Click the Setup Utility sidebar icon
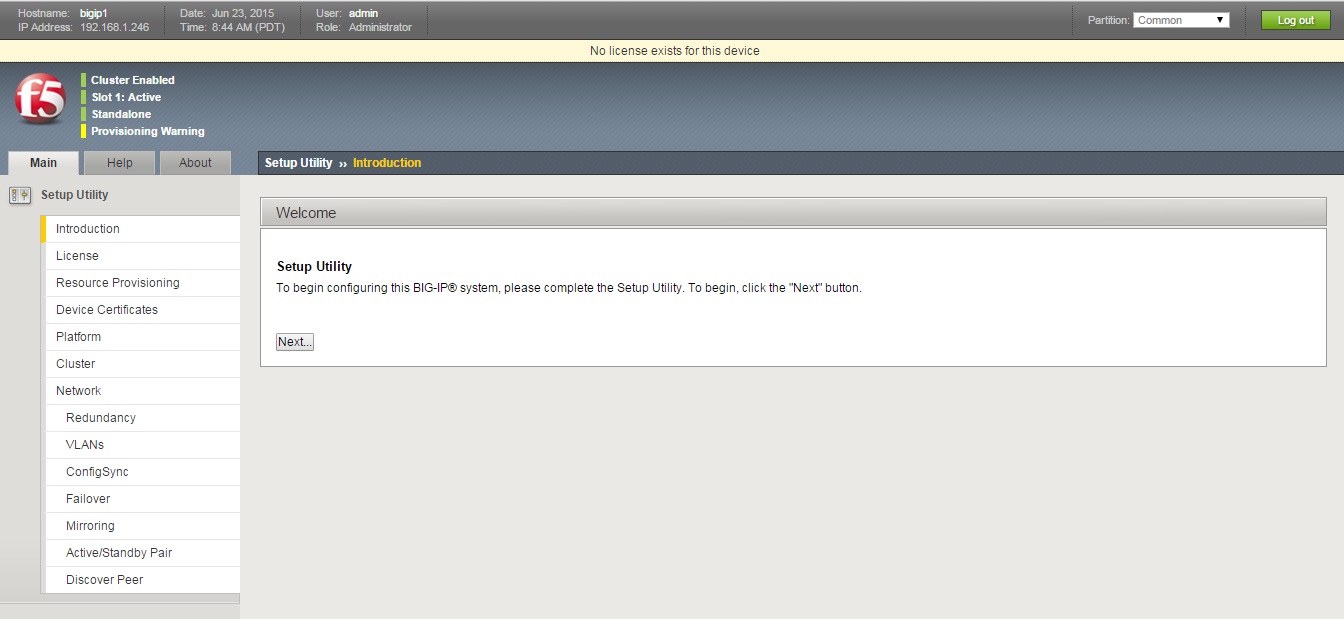1344x619 pixels. point(20,195)
